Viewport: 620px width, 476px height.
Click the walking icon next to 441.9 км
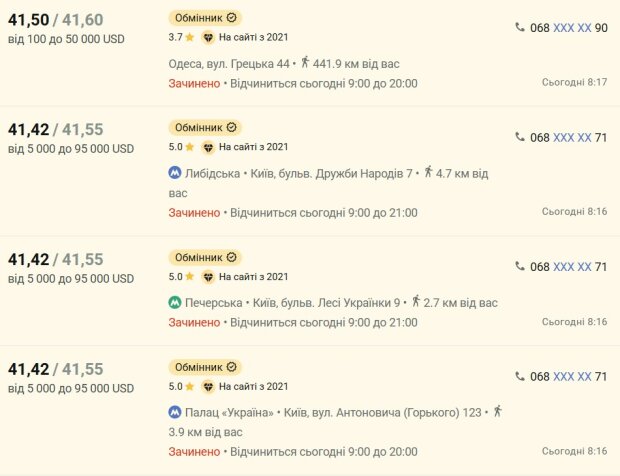click(x=304, y=62)
